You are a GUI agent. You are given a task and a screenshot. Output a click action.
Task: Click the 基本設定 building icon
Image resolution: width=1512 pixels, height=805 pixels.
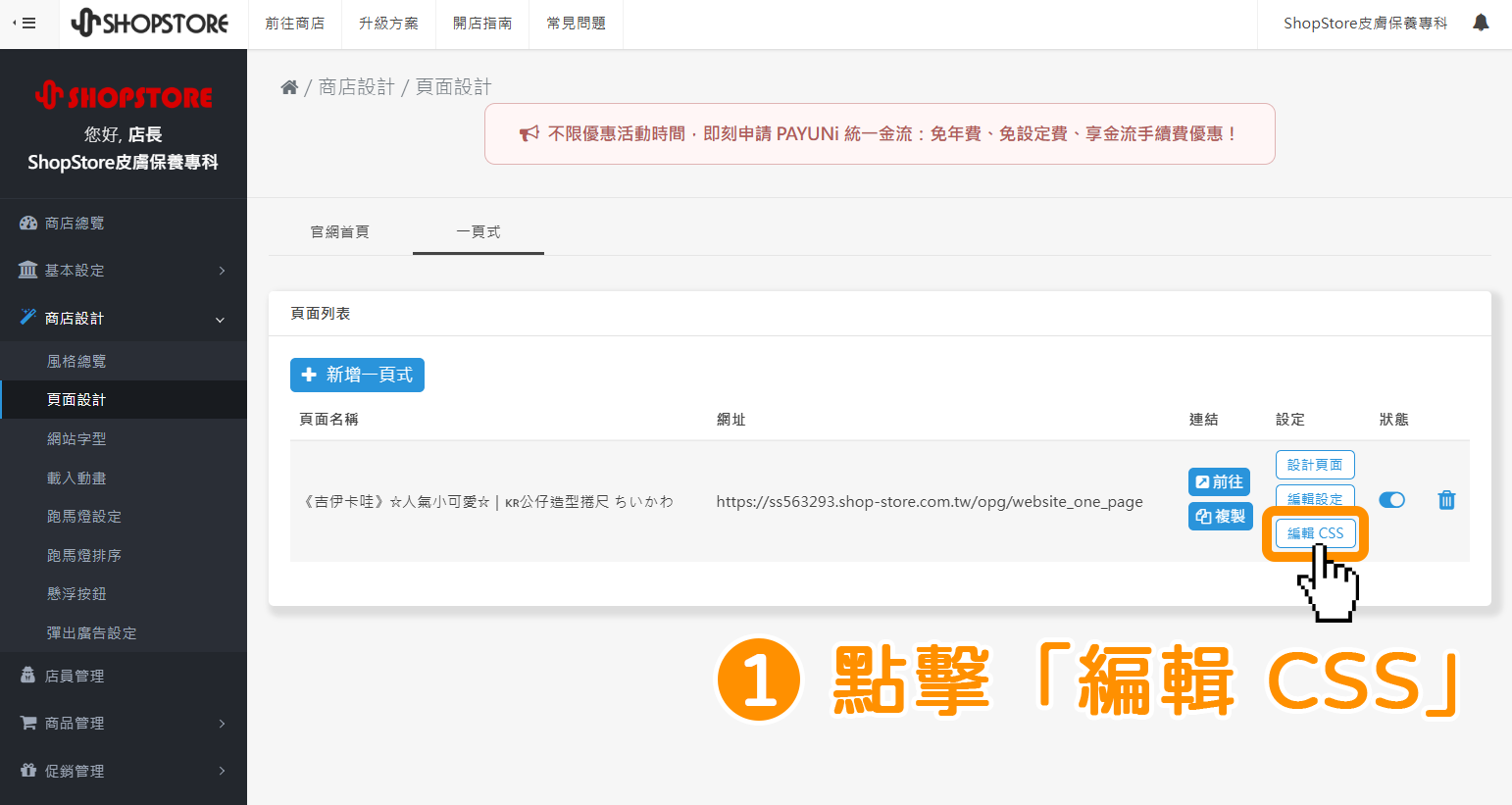[x=28, y=270]
